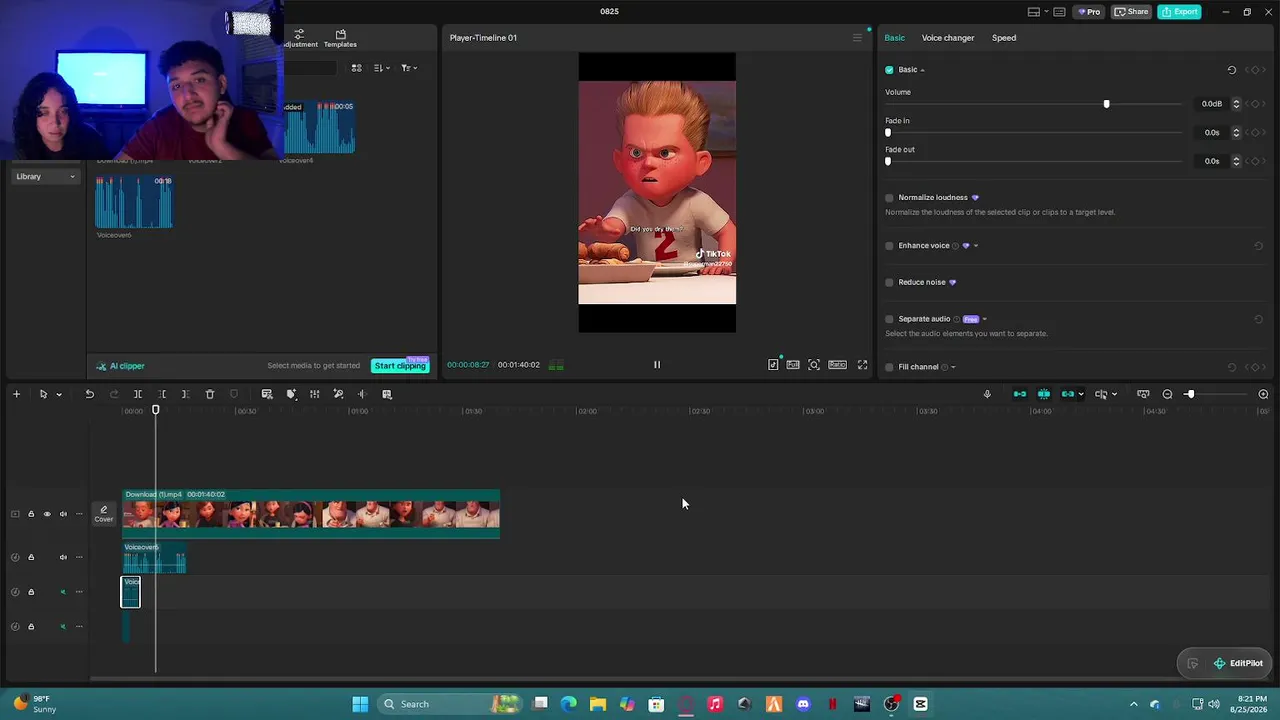Enable Reduce noise checkbox
Screen dimensions: 1280x720
(889, 282)
